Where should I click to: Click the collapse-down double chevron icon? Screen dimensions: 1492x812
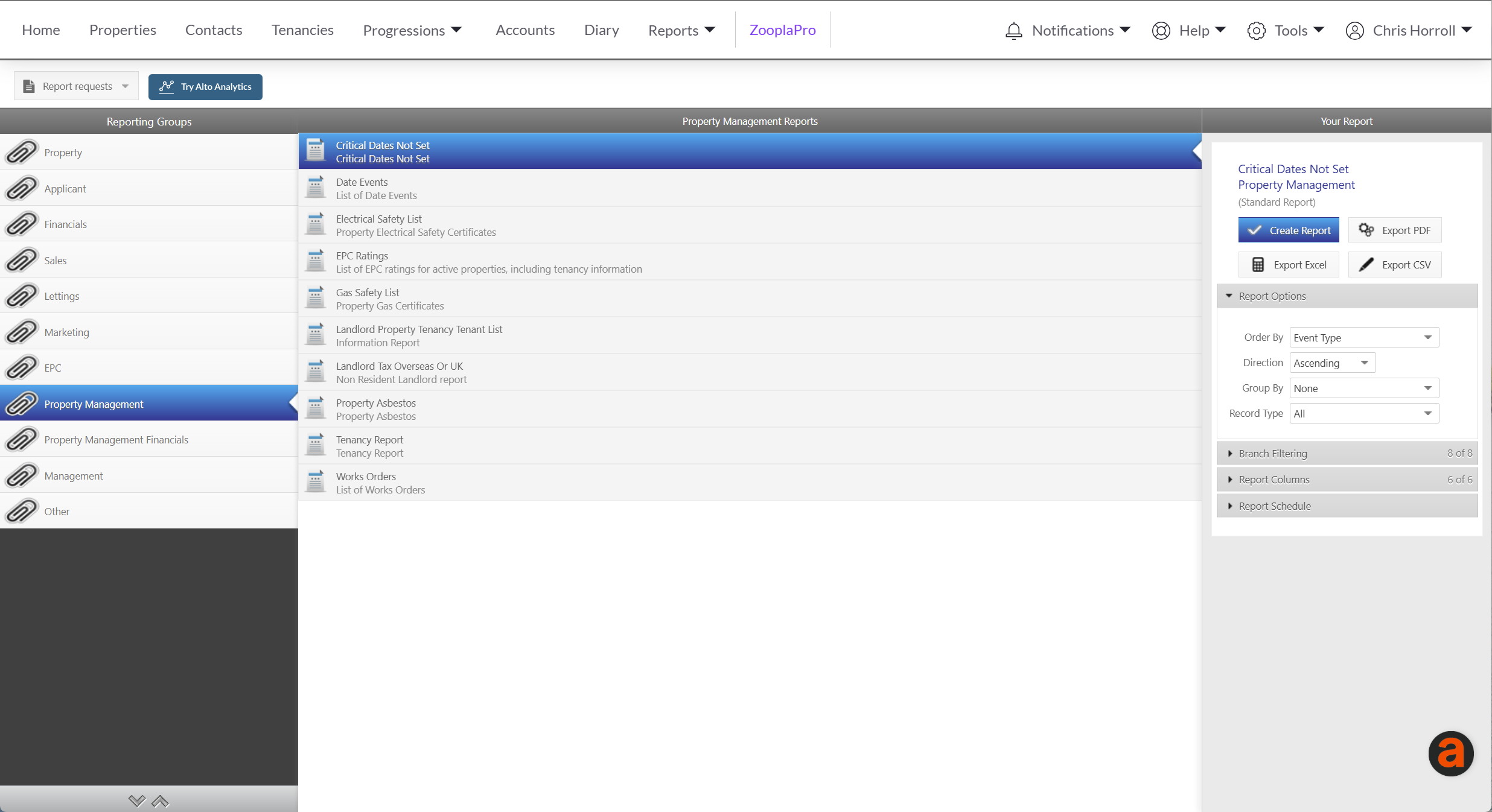point(137,801)
